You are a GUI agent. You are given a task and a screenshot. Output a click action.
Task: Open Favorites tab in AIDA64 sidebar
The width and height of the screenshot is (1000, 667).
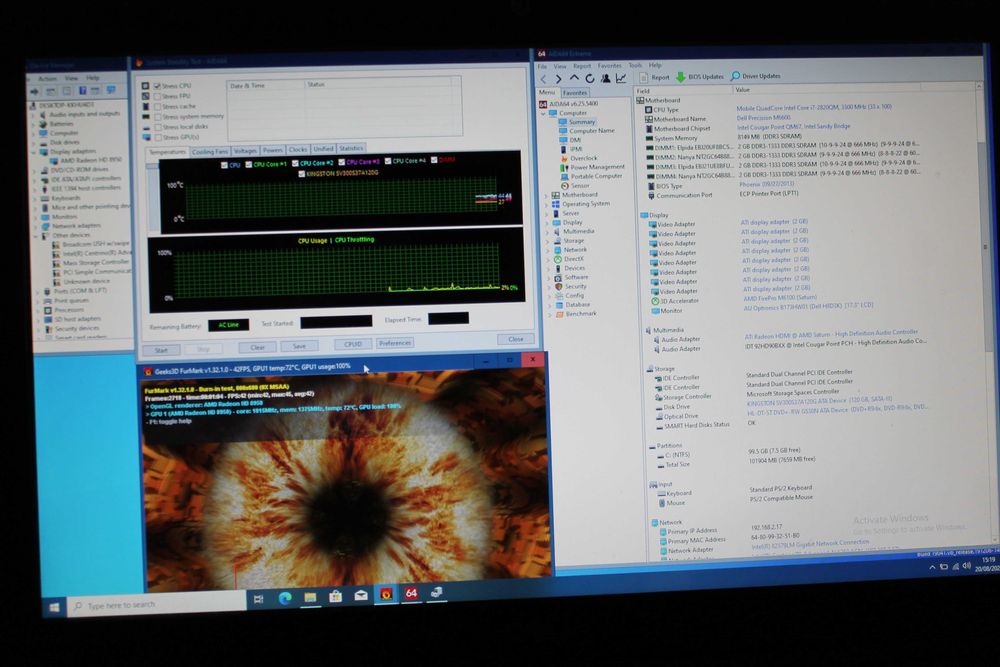575,93
